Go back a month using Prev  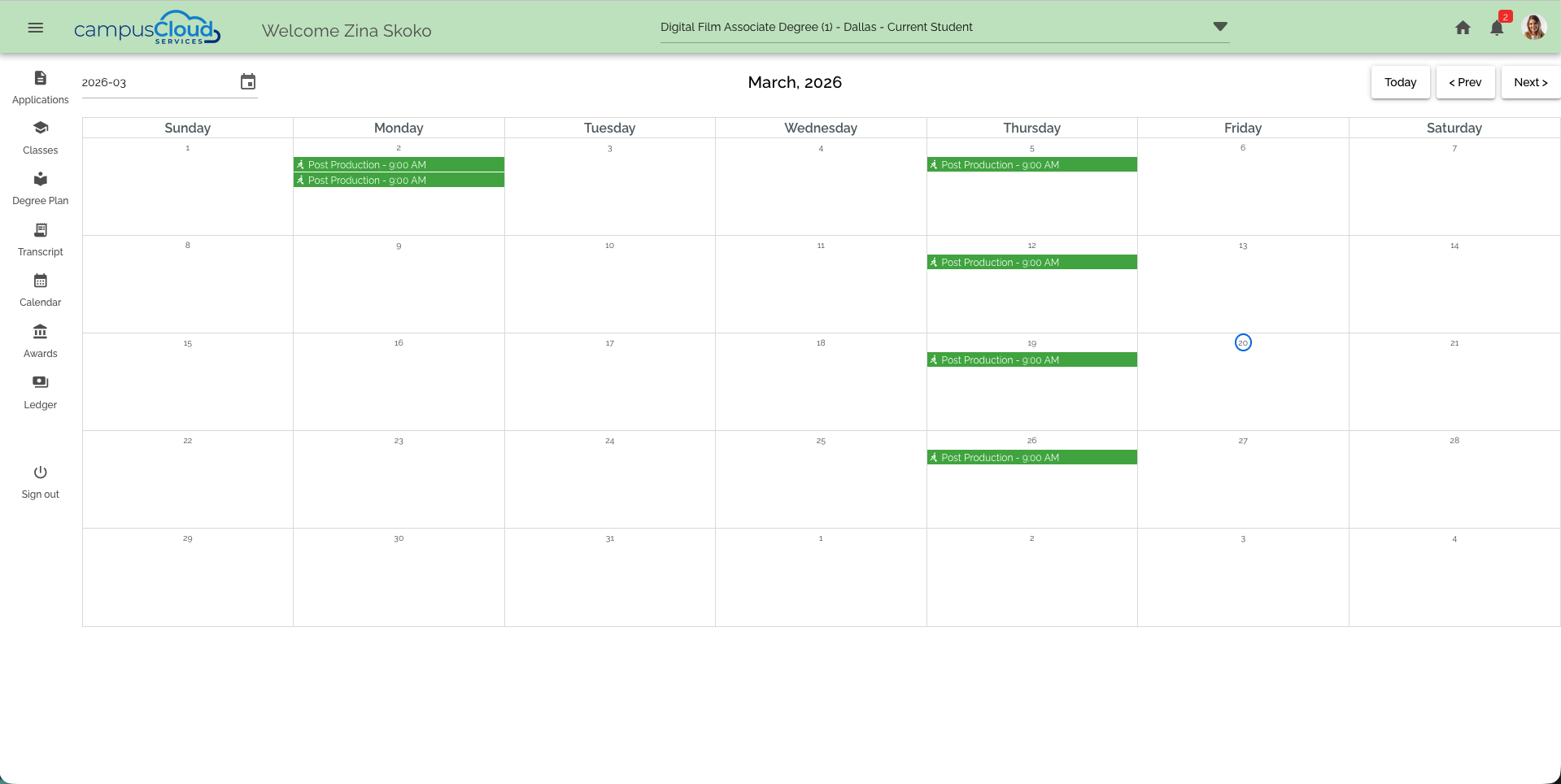1465,81
